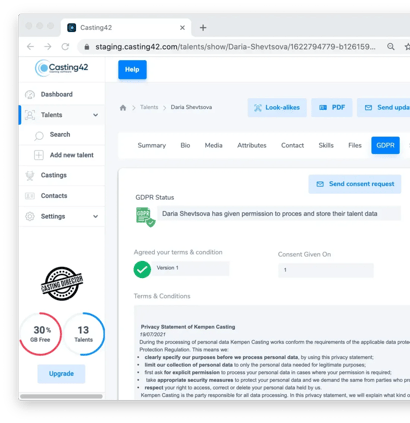
Task: Export profile with PDF button
Action: coord(332,108)
